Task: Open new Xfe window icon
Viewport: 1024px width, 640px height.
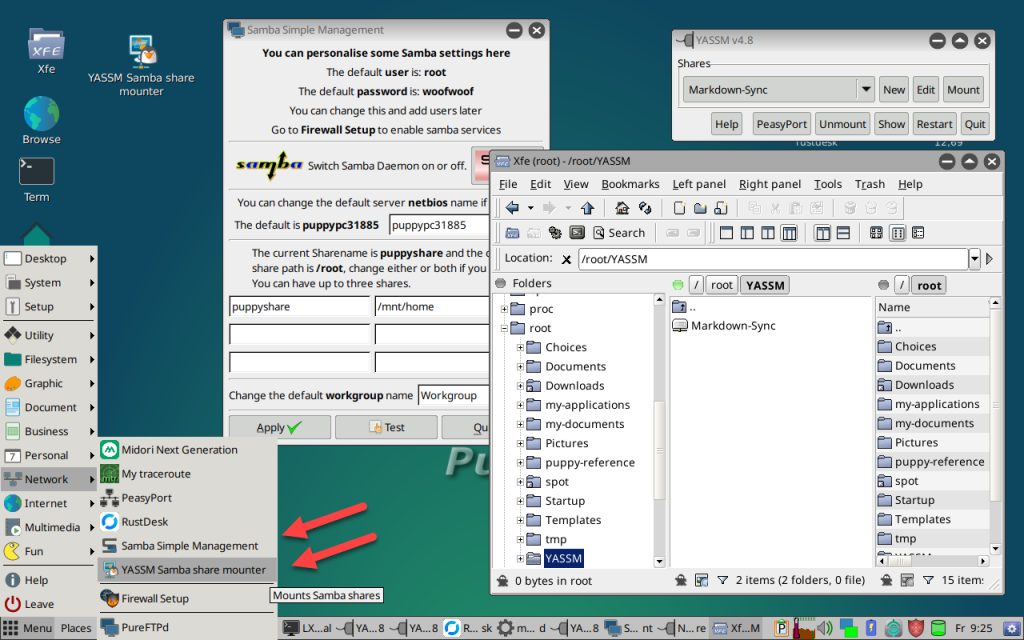Action: click(512, 232)
